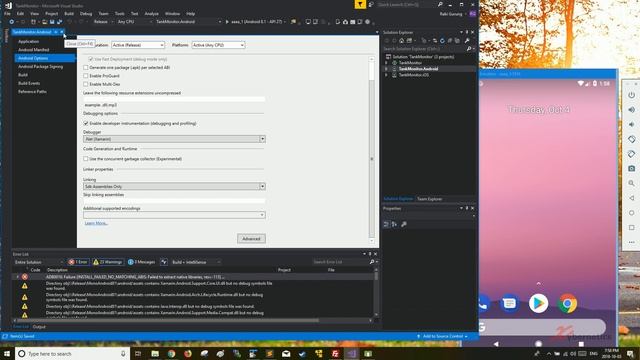640x360 pixels.
Task: Click the Save All toolbar icon
Action: (x=60, y=22)
